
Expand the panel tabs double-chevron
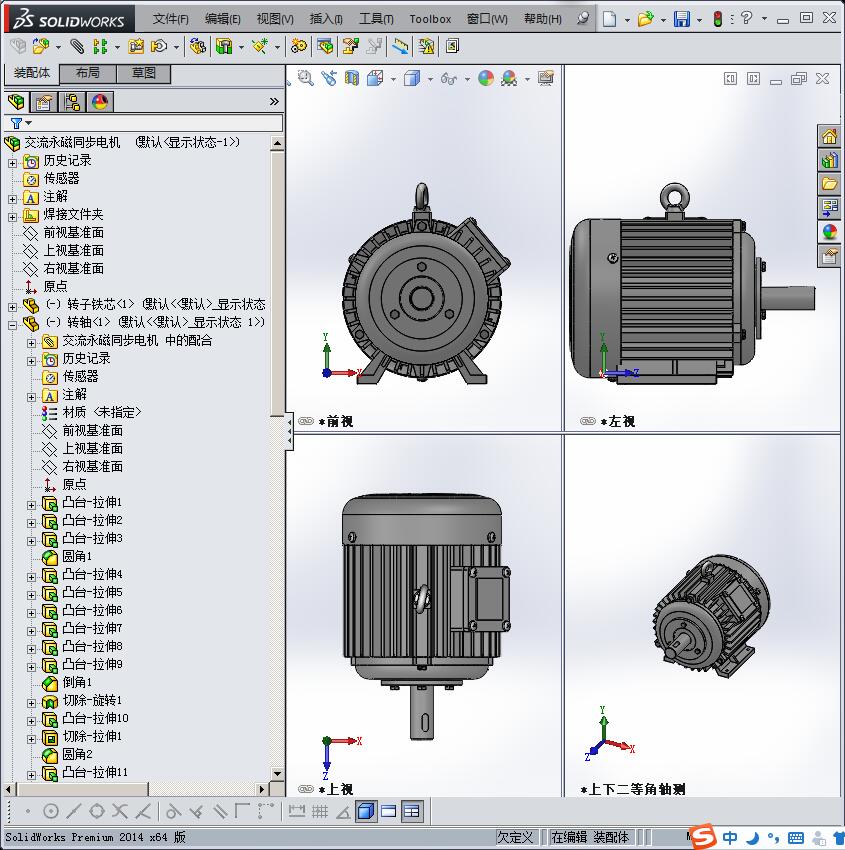coord(274,101)
